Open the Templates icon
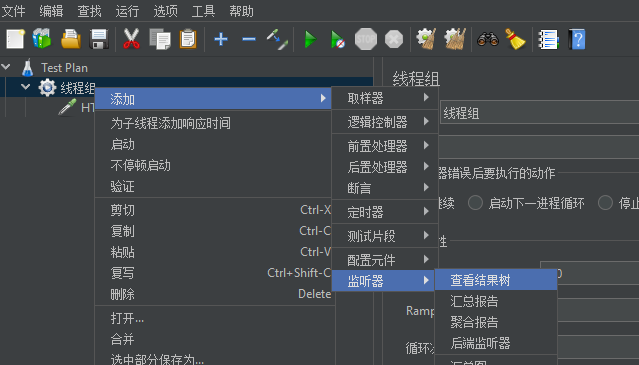The height and width of the screenshot is (365, 639). pyautogui.click(x=42, y=39)
